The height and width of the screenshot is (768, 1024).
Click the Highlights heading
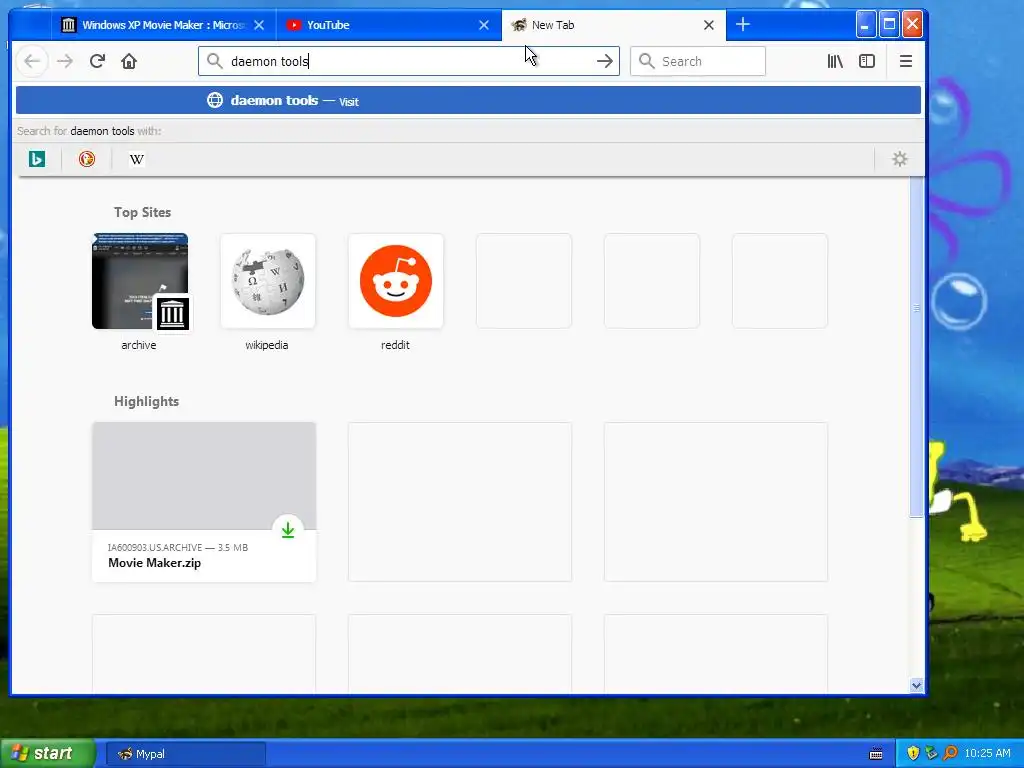click(x=146, y=401)
